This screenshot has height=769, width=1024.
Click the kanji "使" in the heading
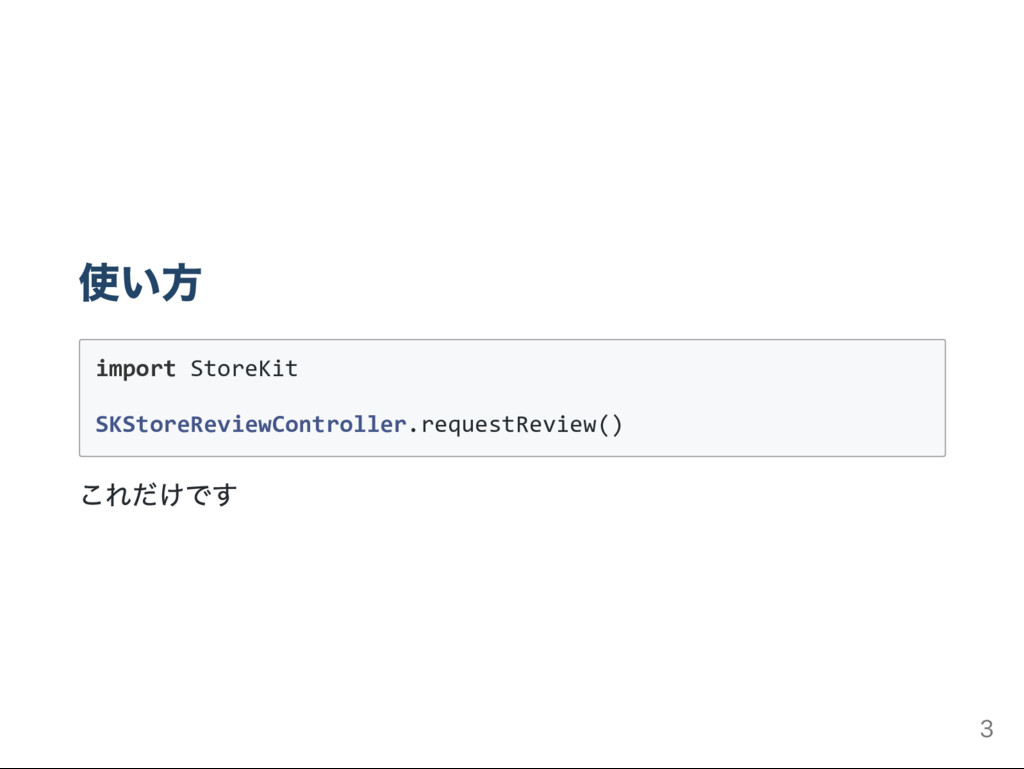99,283
